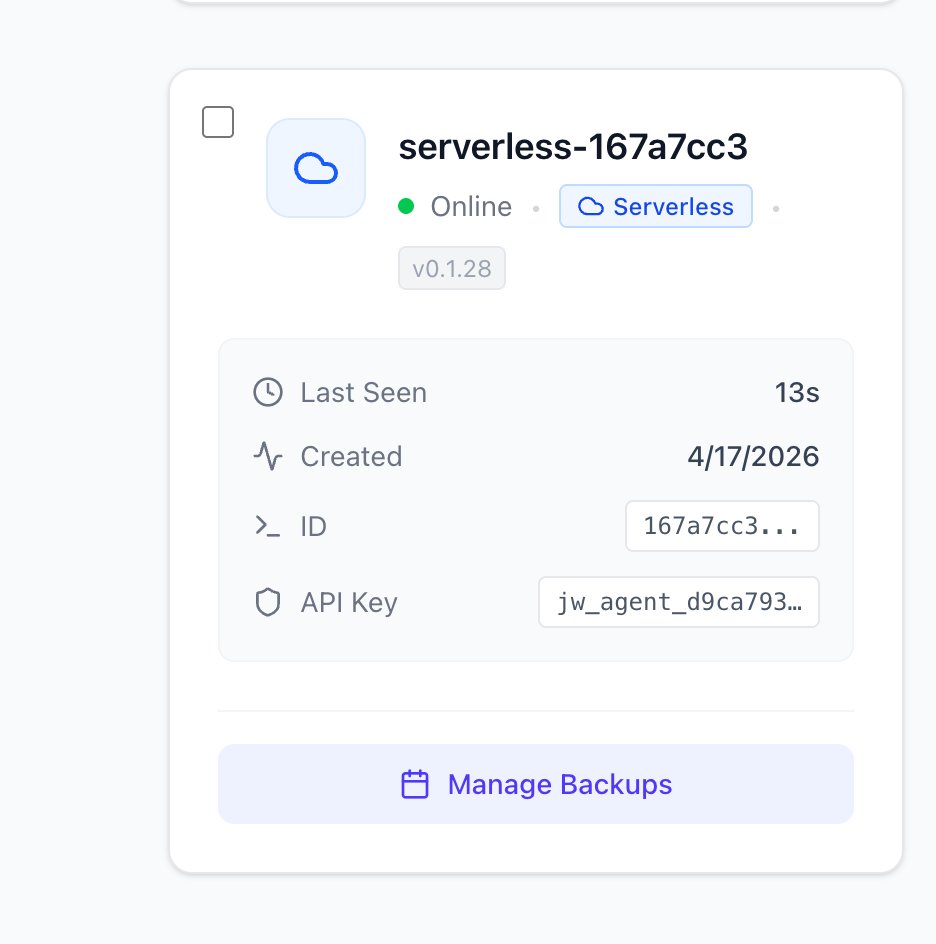Click the API Key shield icon
This screenshot has height=944, width=936.
[268, 602]
